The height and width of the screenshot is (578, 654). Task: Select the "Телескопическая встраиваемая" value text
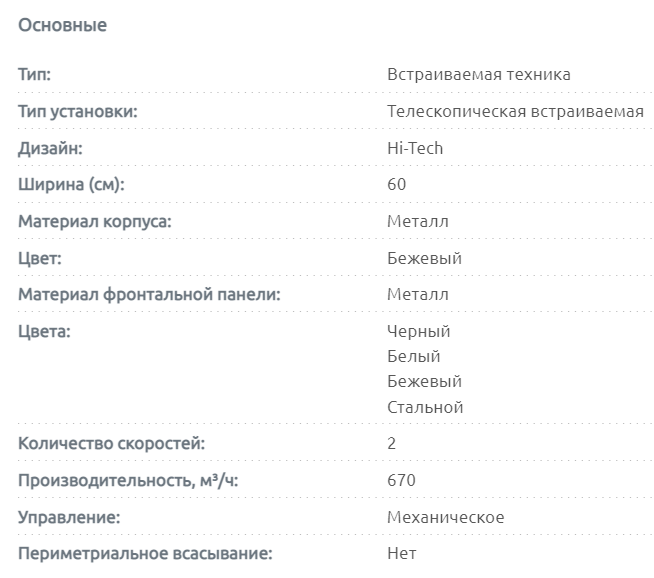(515, 111)
